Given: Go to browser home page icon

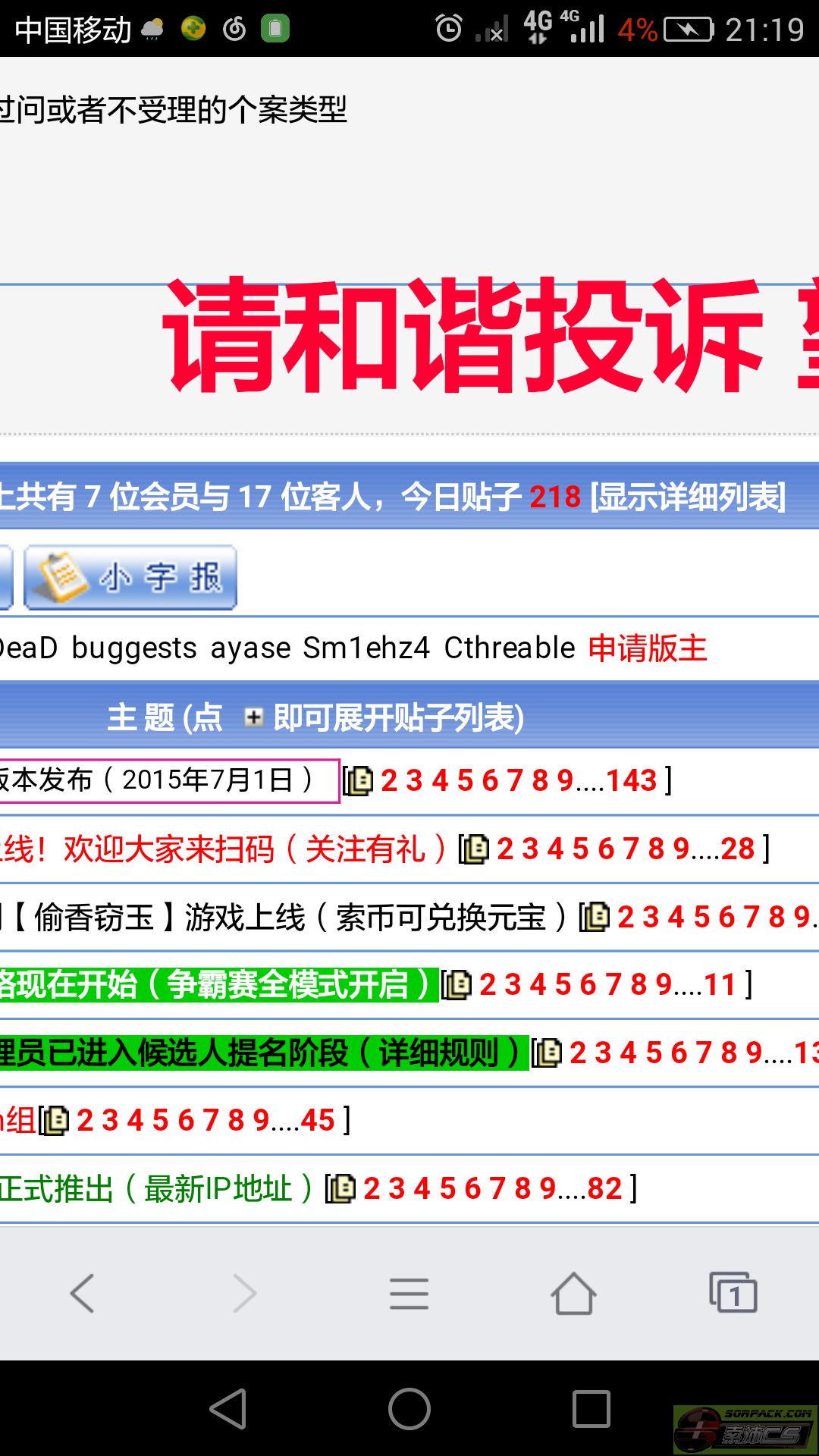Looking at the screenshot, I should (x=573, y=1293).
